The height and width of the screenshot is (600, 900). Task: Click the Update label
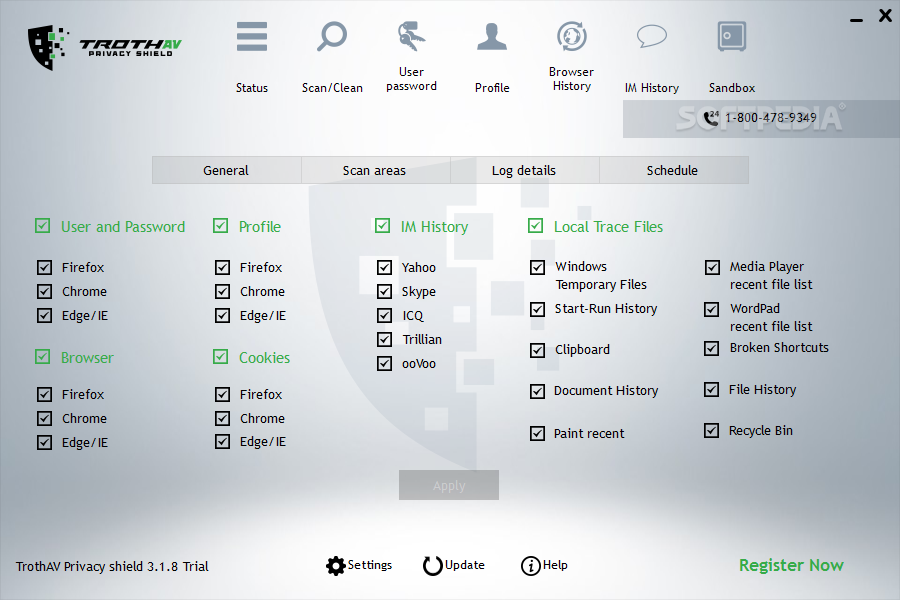pyautogui.click(x=464, y=565)
